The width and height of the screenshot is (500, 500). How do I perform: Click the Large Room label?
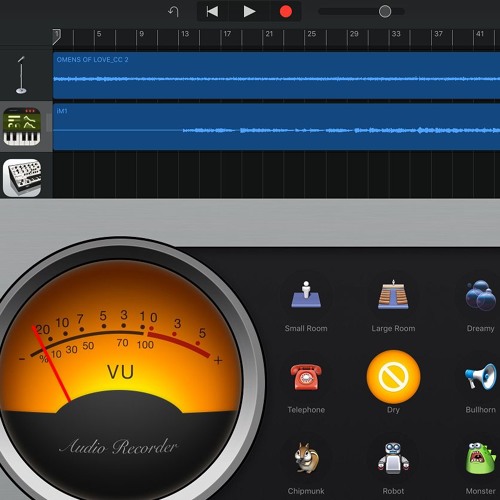(393, 328)
